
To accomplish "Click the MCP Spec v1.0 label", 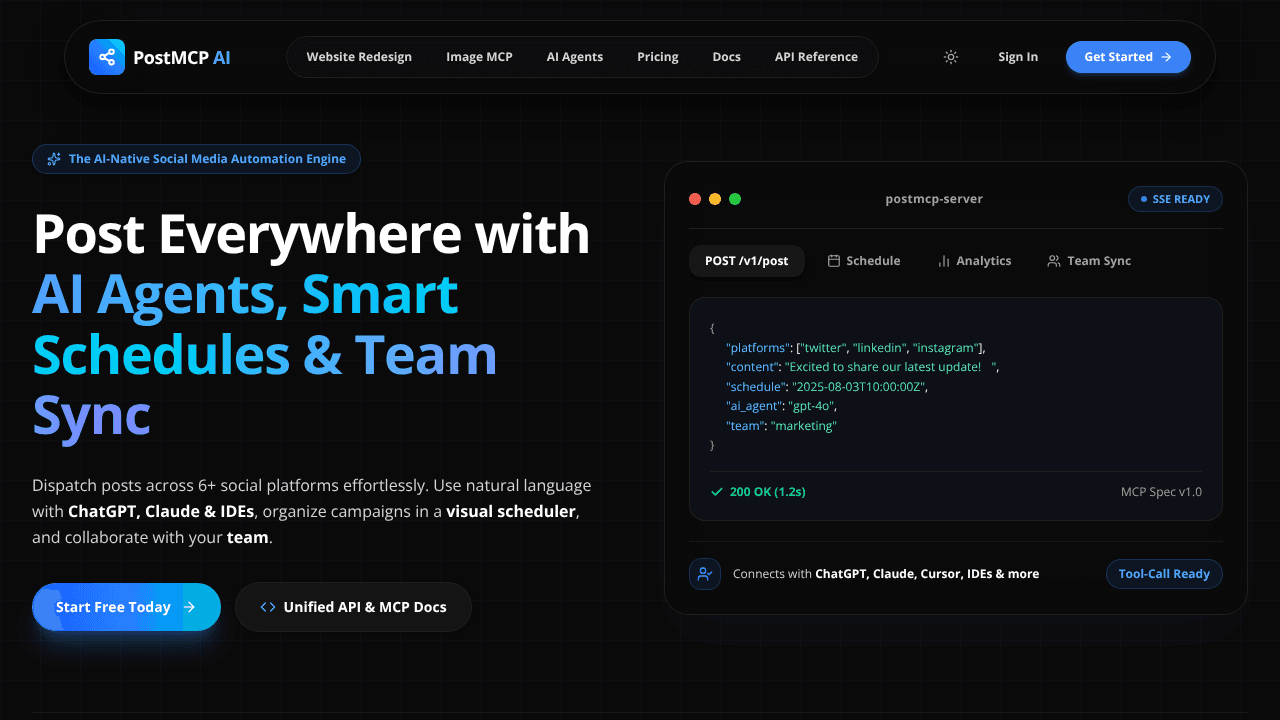I will (x=1162, y=492).
